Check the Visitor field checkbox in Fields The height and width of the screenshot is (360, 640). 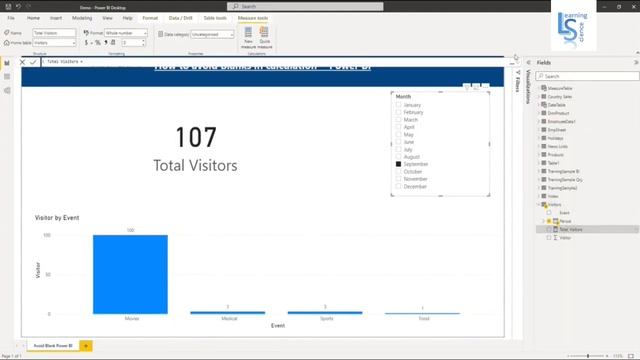coord(549,238)
